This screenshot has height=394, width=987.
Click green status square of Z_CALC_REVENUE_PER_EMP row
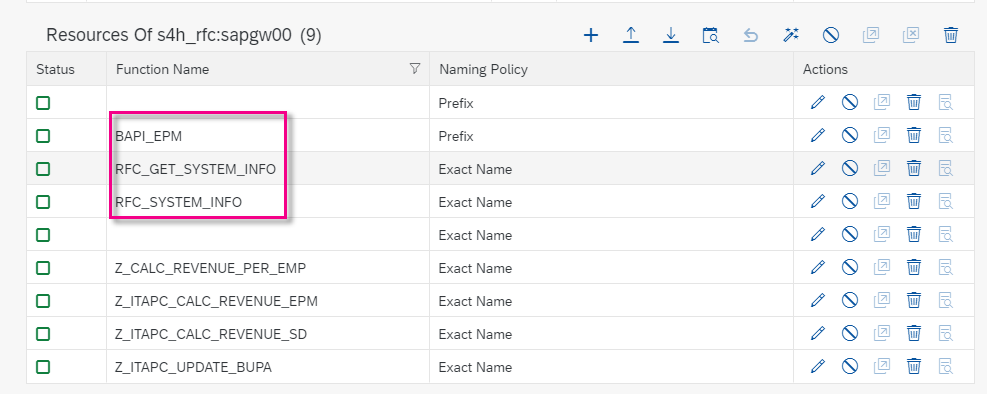[x=43, y=267]
